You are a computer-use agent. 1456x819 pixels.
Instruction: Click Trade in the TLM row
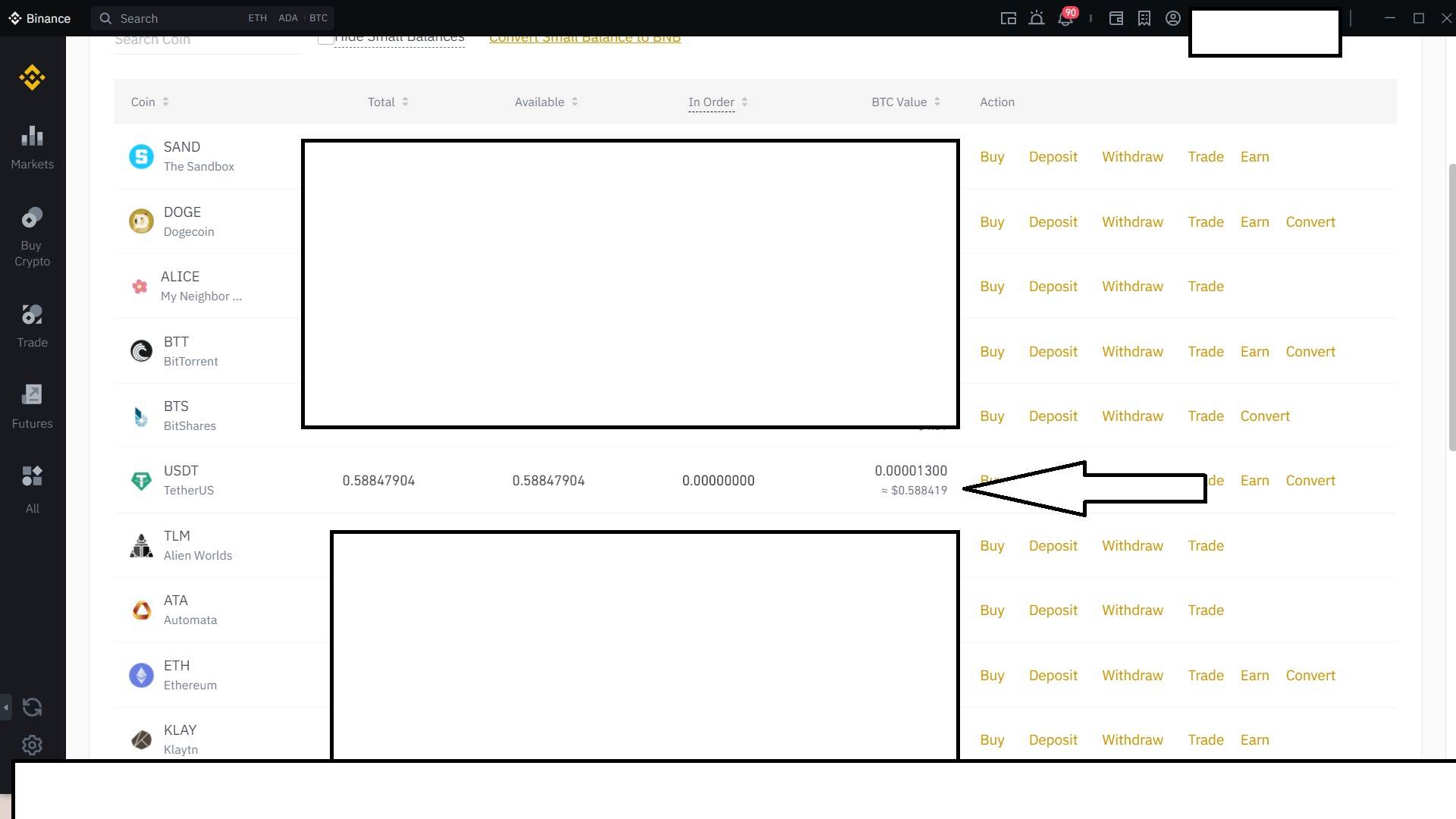[x=1206, y=546]
